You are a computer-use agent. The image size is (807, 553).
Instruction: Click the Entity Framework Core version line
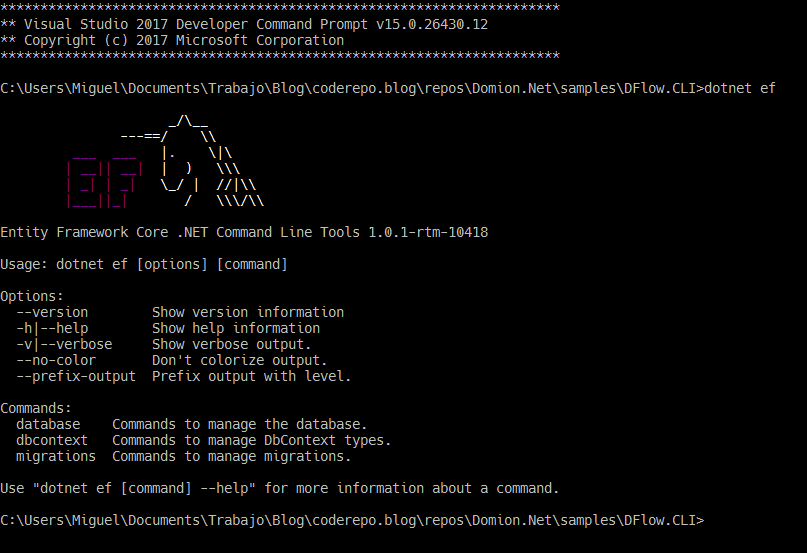[244, 232]
